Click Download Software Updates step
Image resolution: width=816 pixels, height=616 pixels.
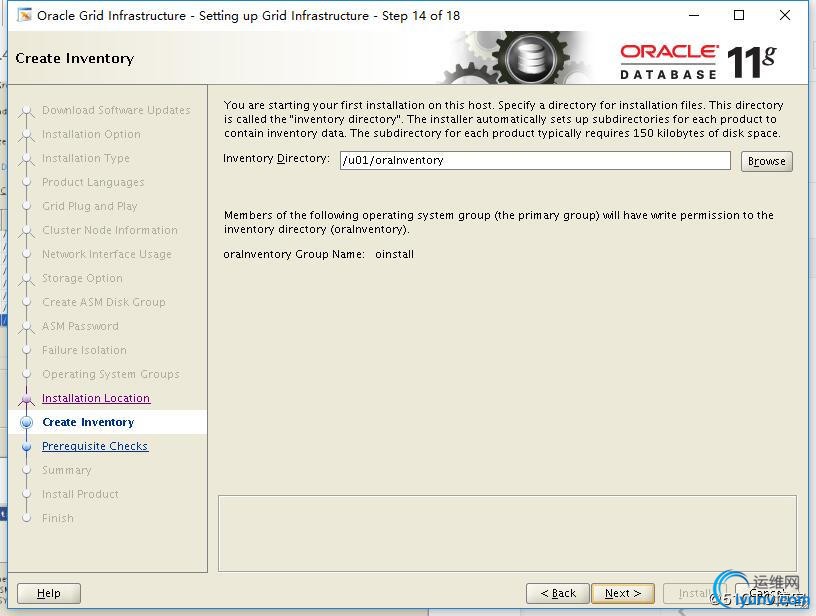click(x=116, y=110)
